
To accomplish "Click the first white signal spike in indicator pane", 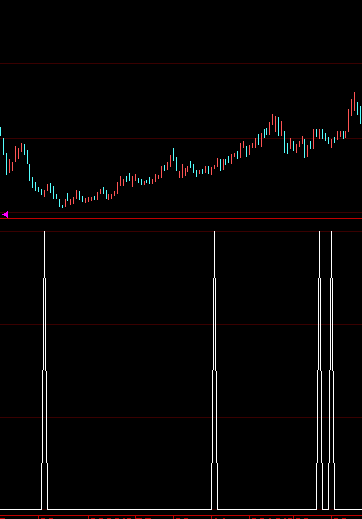I will point(44,370).
